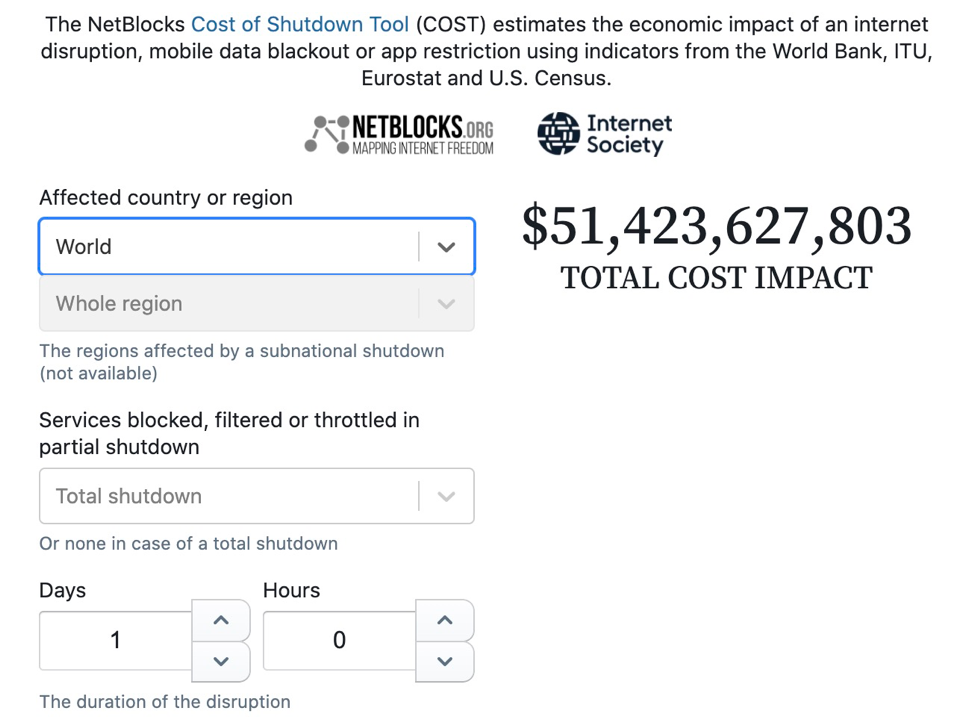Viewport: 974px width, 727px height.
Task: Increase the Days value with up arrow
Action: [221, 620]
